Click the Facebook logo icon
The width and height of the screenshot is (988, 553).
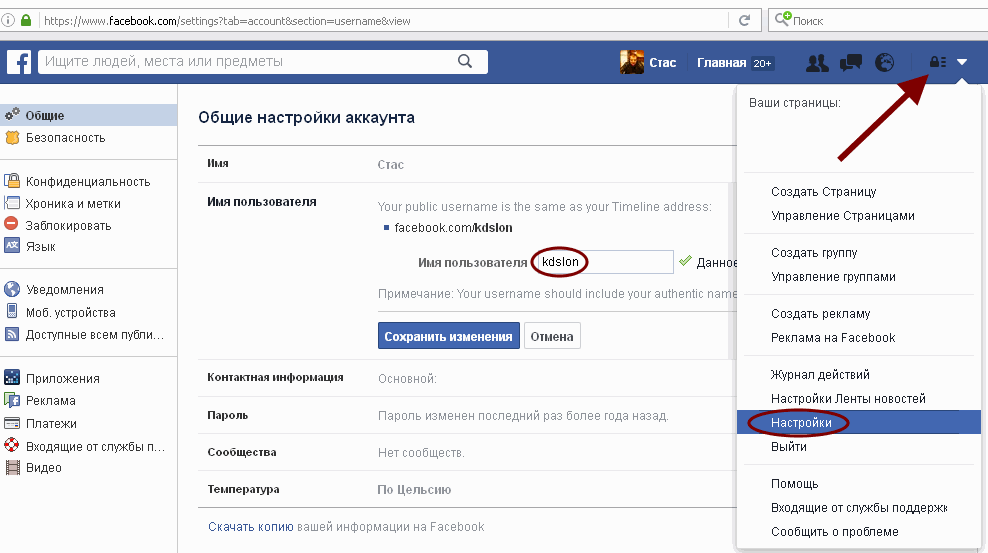tap(19, 62)
